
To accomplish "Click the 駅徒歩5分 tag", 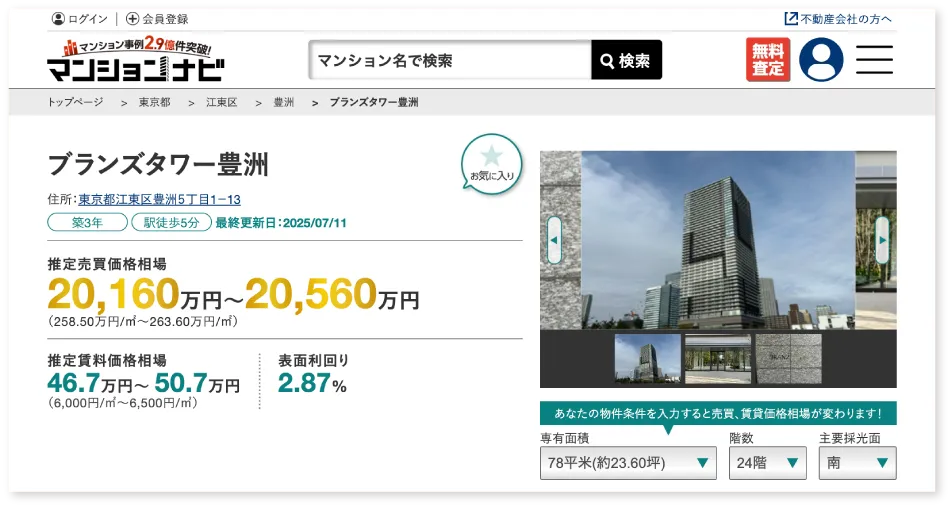I will [172, 223].
